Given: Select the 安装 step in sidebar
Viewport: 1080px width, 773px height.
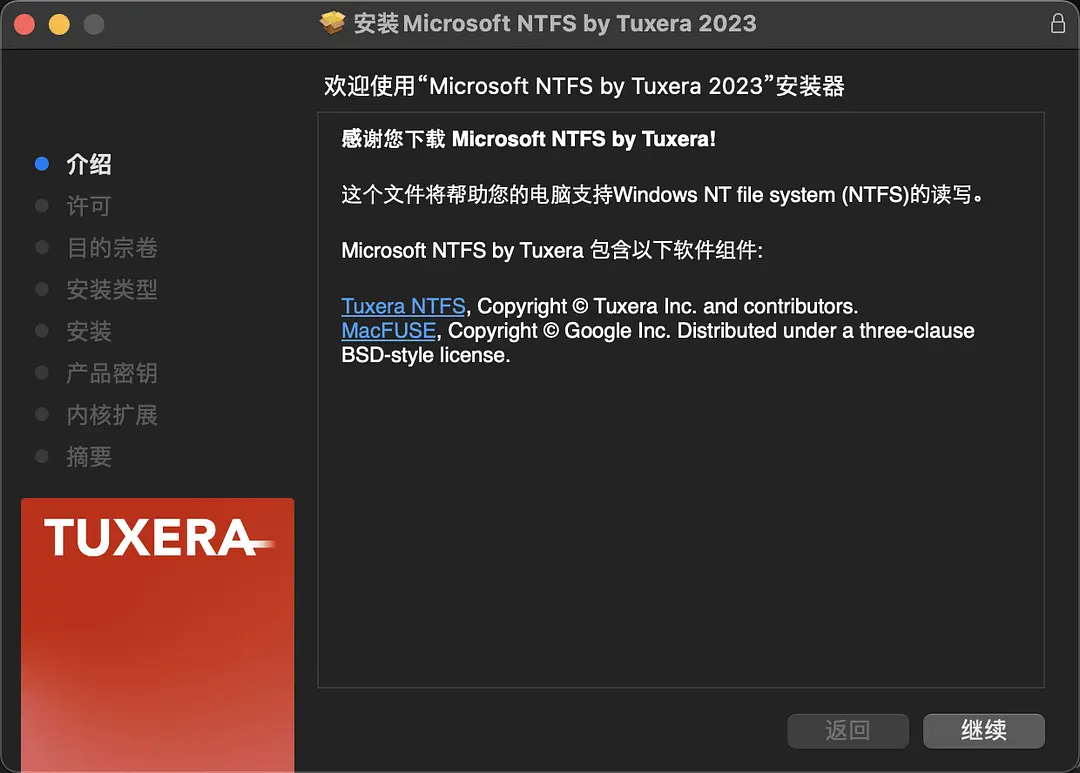Looking at the screenshot, I should tap(89, 331).
